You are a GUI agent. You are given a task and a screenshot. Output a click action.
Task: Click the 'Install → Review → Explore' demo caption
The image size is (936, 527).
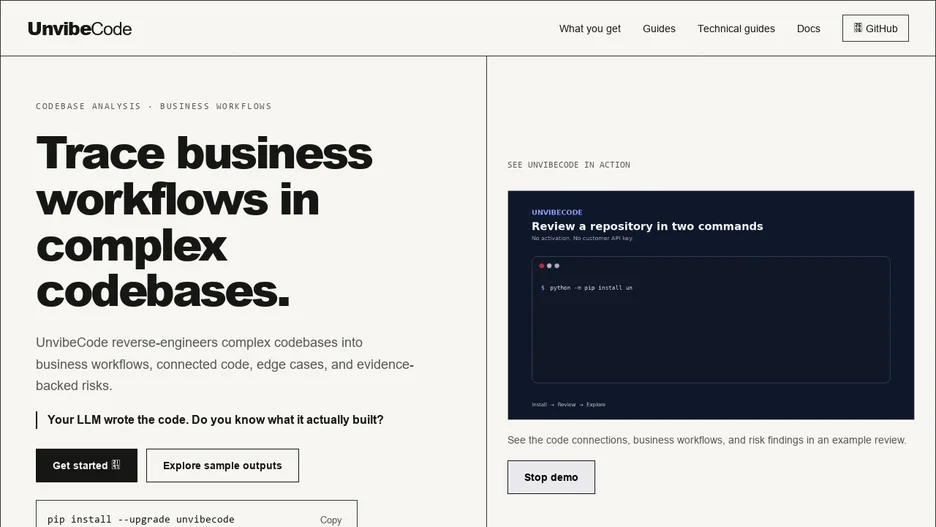coord(568,405)
